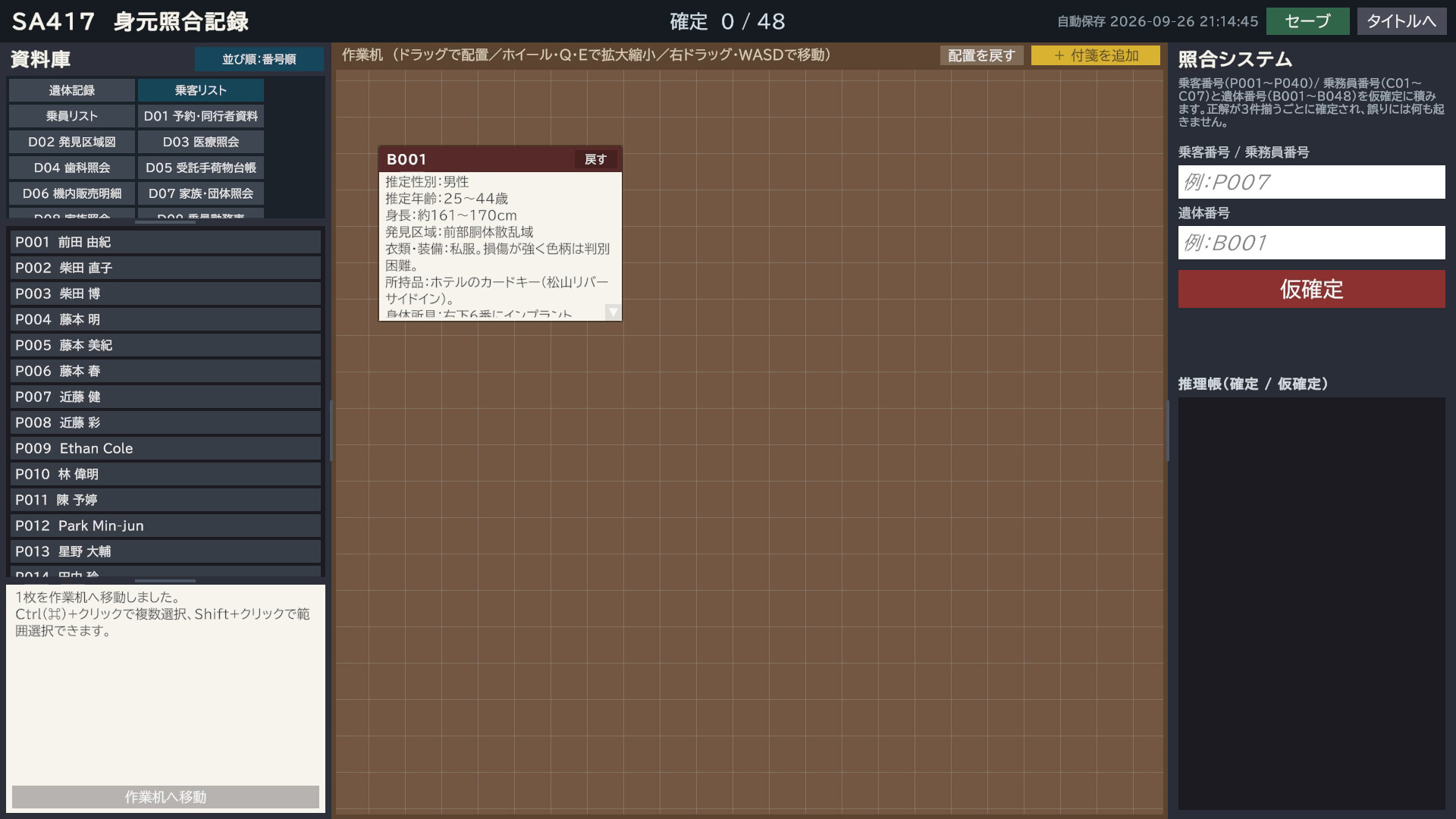Screen dimensions: 1456x819
Task: Save the game with セーブ
Action: click(1307, 21)
